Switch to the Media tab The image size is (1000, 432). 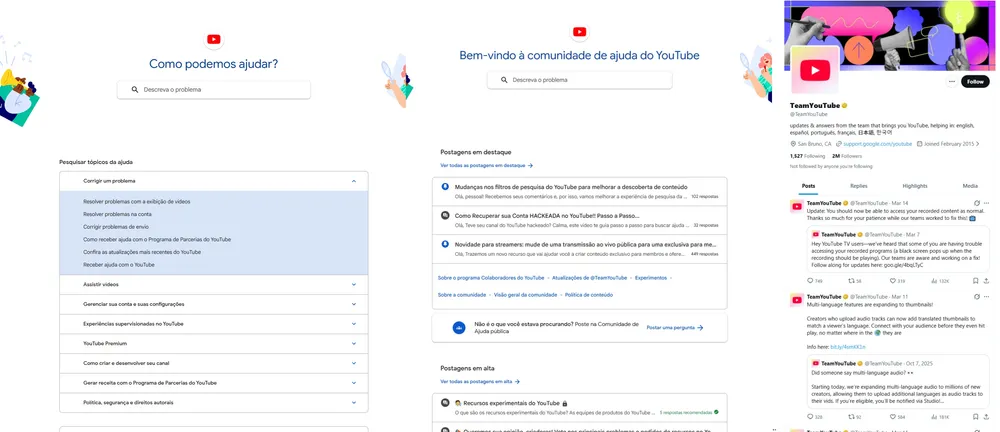tap(970, 186)
